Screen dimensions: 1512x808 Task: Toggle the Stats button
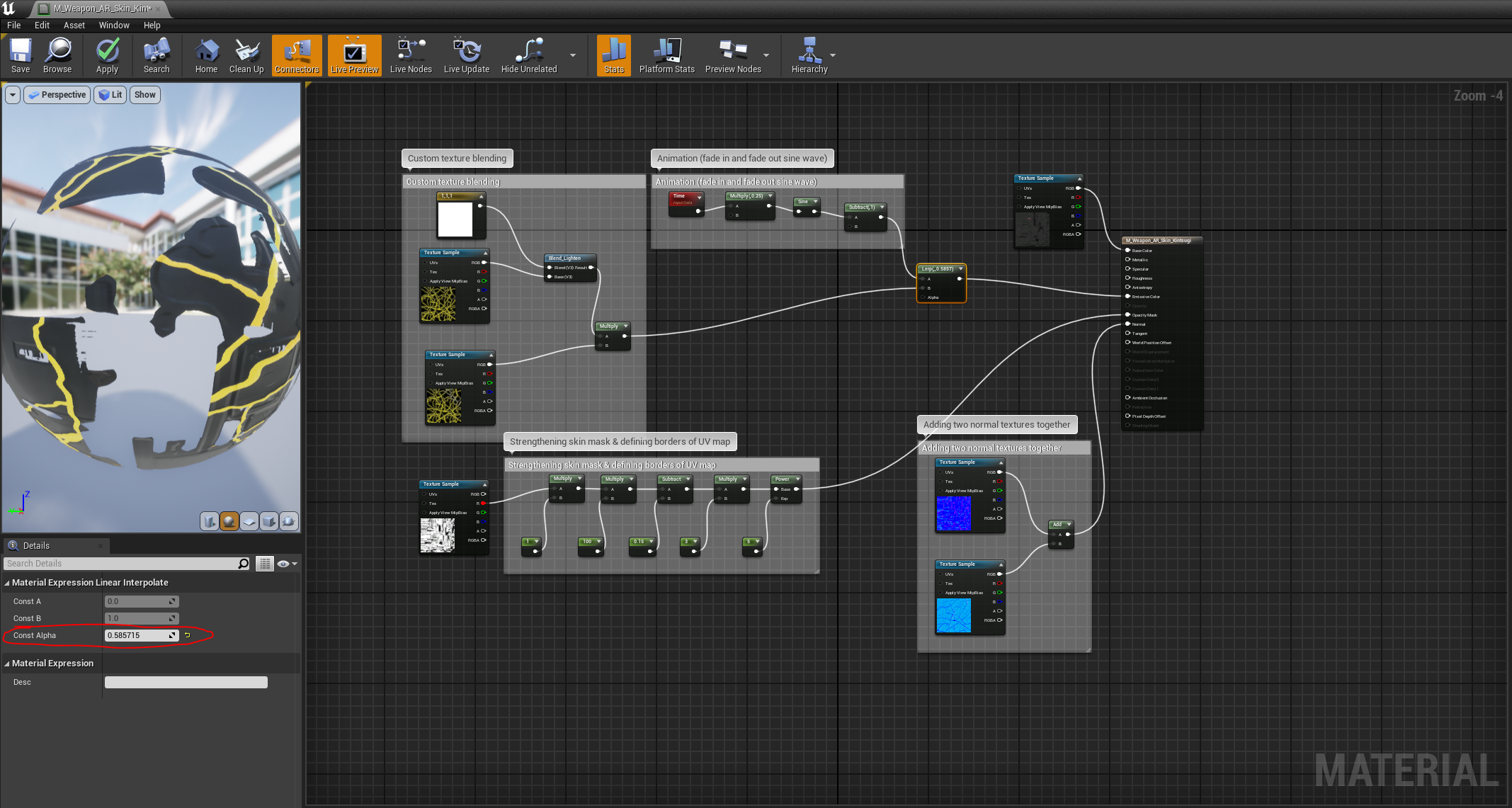pos(613,55)
